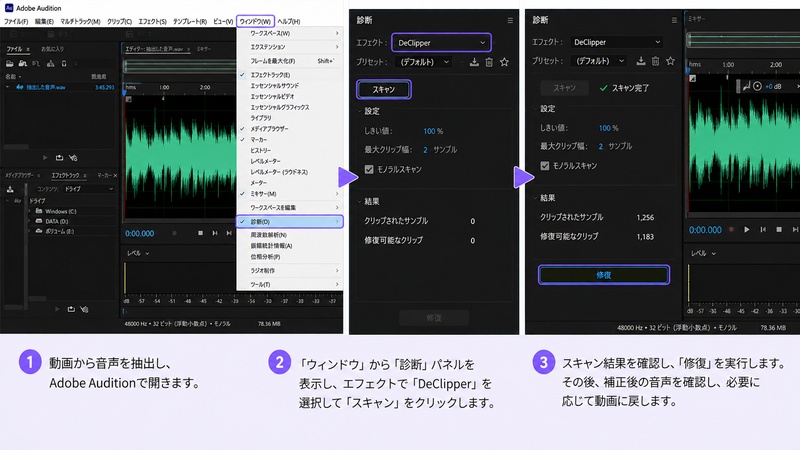The height and width of the screenshot is (450, 800).
Task: Click the greyed 修復 button in the step 2 panel
Action: pos(434,318)
